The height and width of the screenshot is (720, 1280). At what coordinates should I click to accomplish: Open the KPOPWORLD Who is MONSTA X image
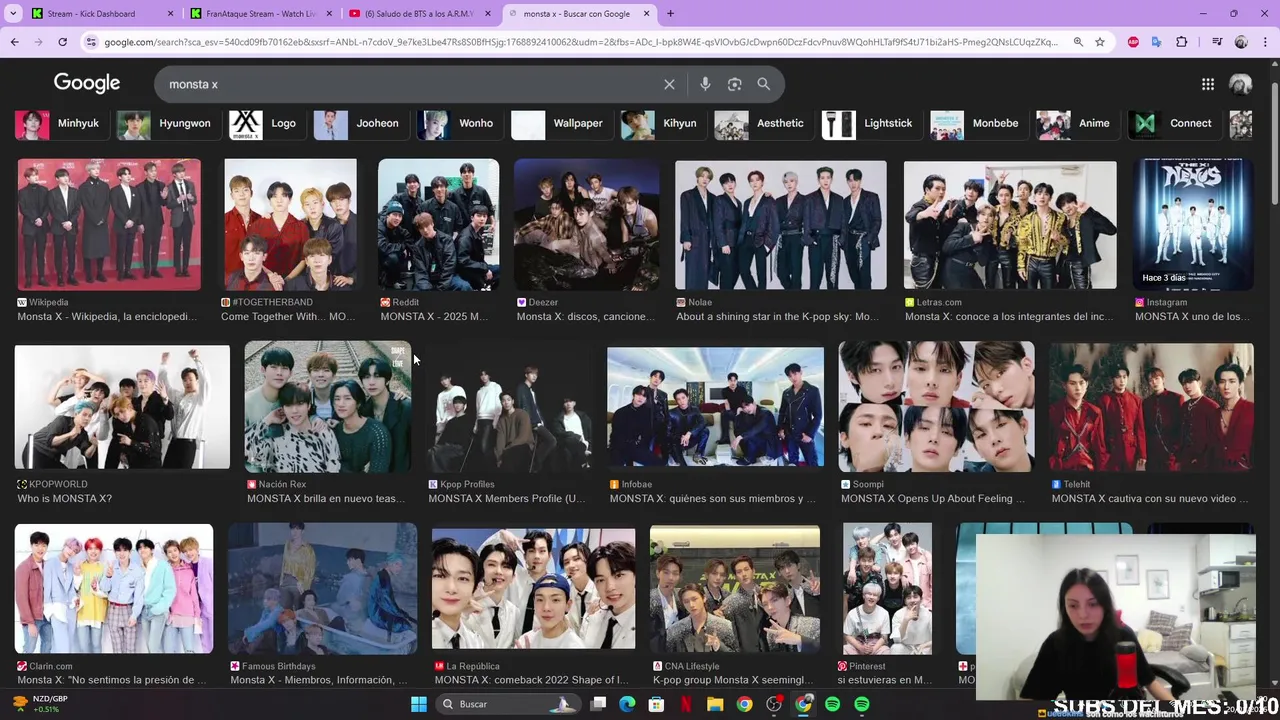pos(122,407)
